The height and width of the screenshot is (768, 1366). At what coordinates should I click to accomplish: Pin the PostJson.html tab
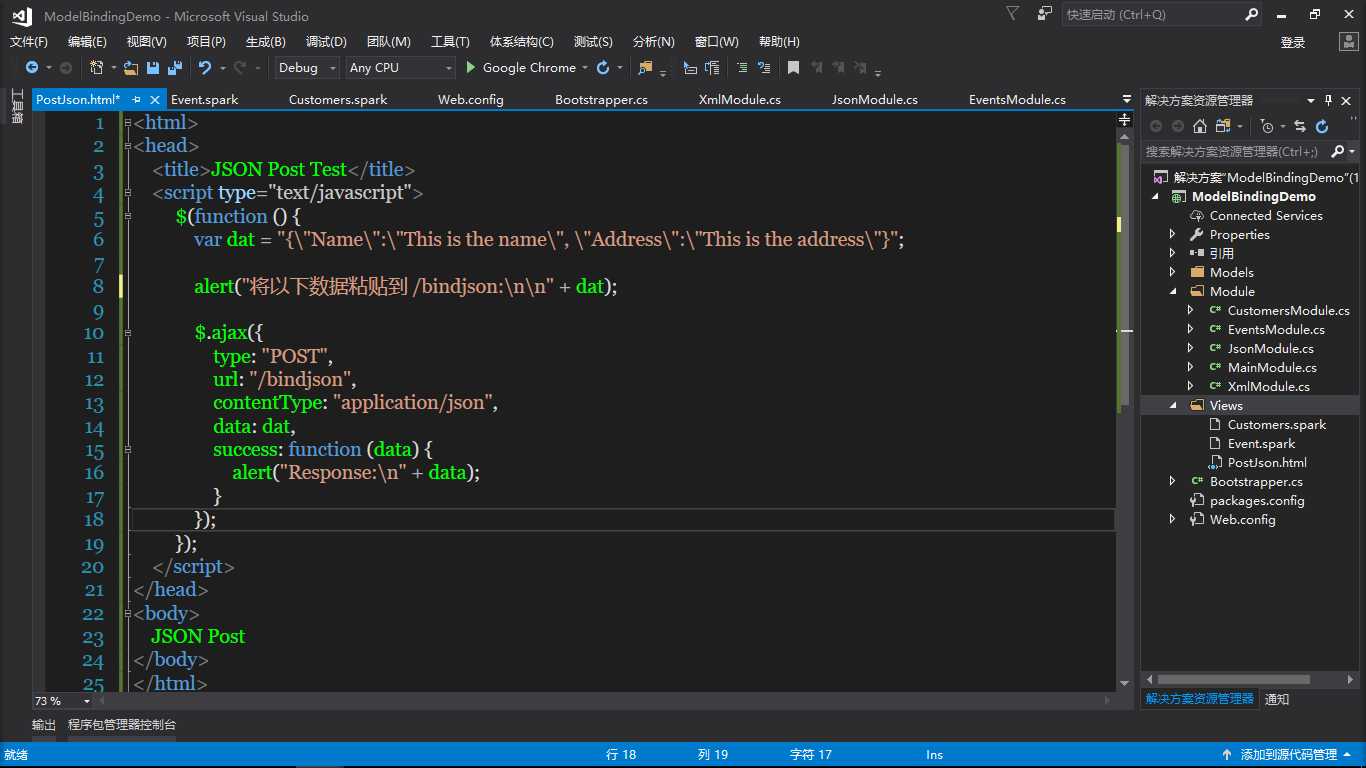tap(136, 100)
